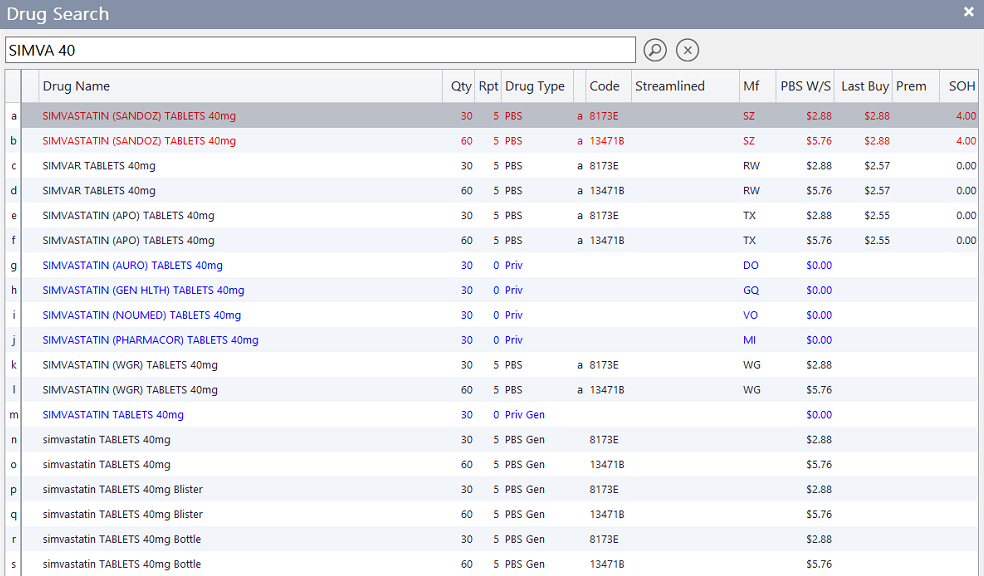The height and width of the screenshot is (576, 984).
Task: Click manufacturer RW in row c
Action: [x=751, y=166]
